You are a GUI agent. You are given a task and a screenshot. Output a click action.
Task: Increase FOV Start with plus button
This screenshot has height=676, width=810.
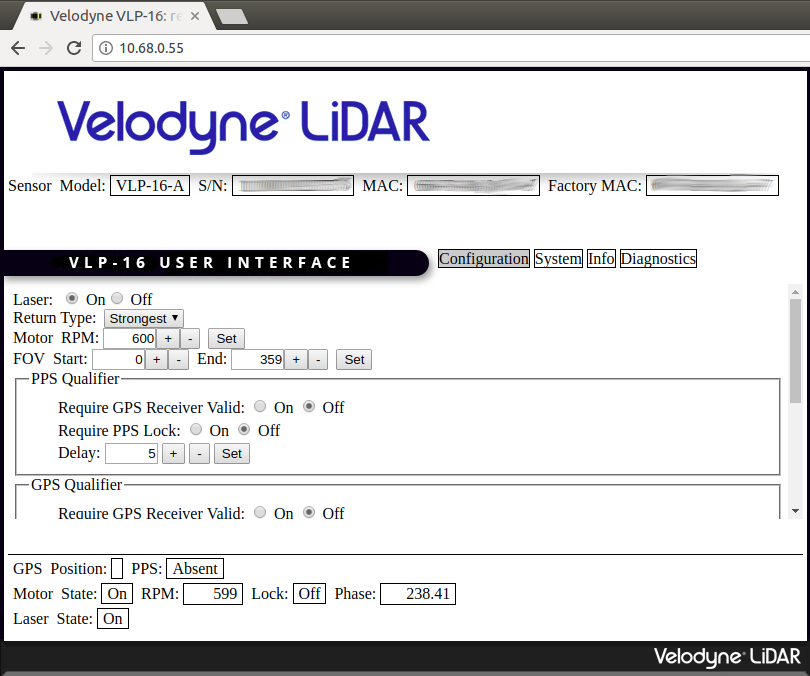pos(157,359)
